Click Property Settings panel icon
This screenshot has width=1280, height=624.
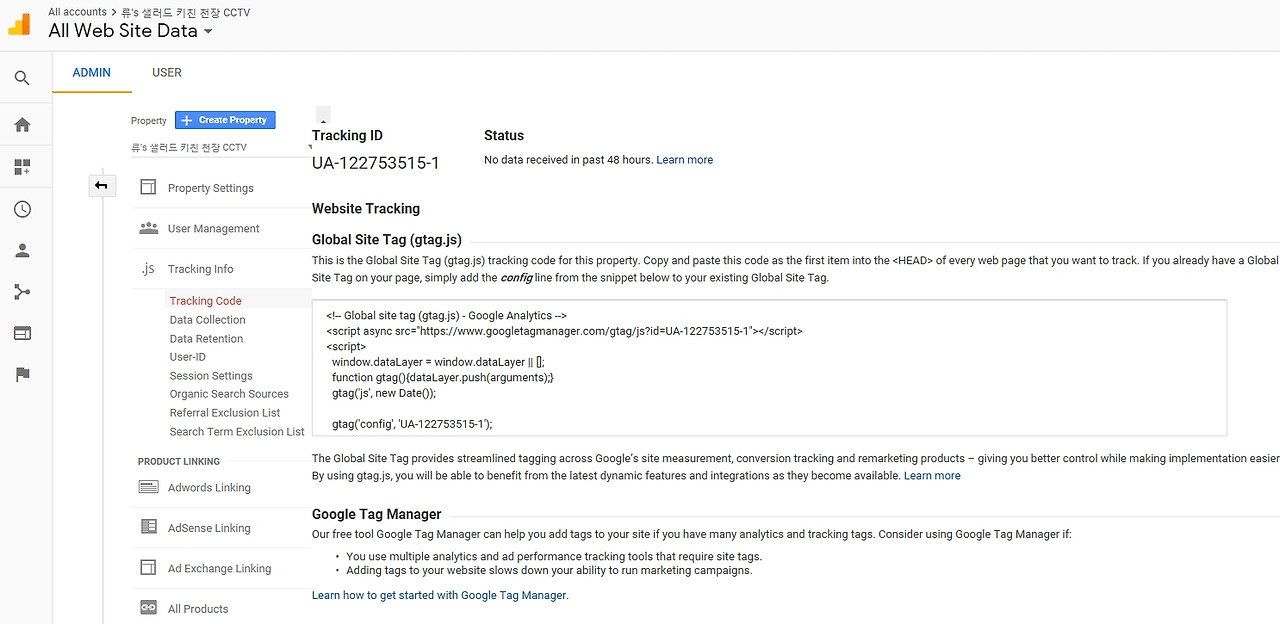[x=148, y=187]
